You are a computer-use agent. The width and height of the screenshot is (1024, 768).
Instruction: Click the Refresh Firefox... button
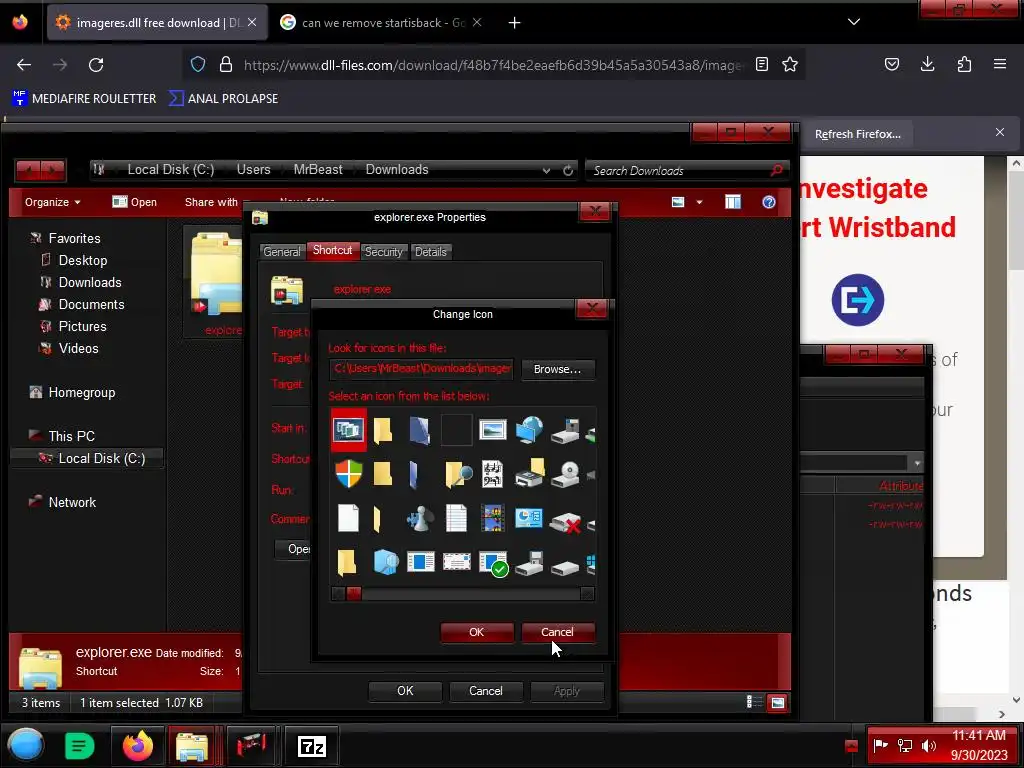(857, 134)
